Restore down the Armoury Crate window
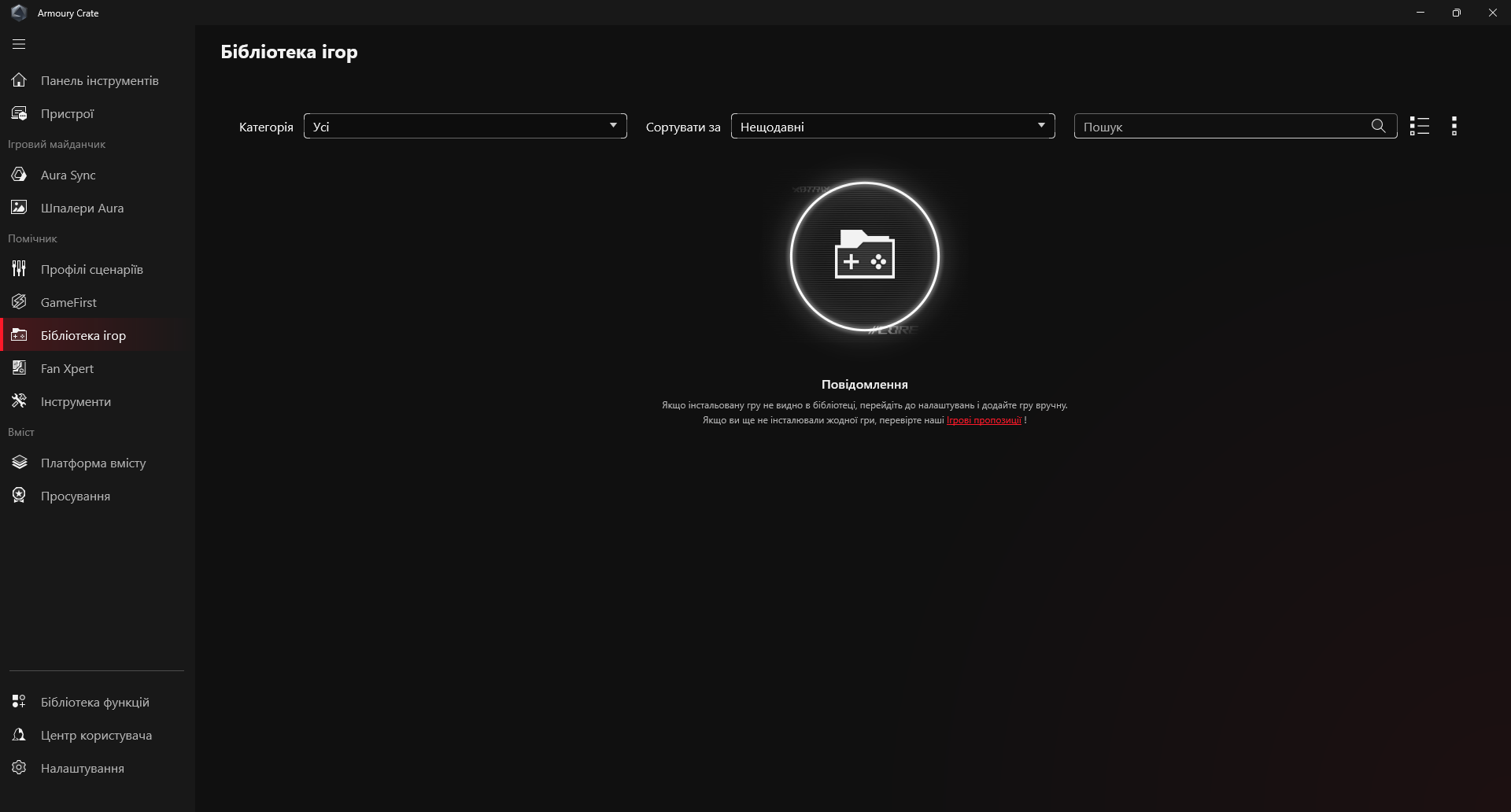The height and width of the screenshot is (812, 1511). coord(1457,13)
